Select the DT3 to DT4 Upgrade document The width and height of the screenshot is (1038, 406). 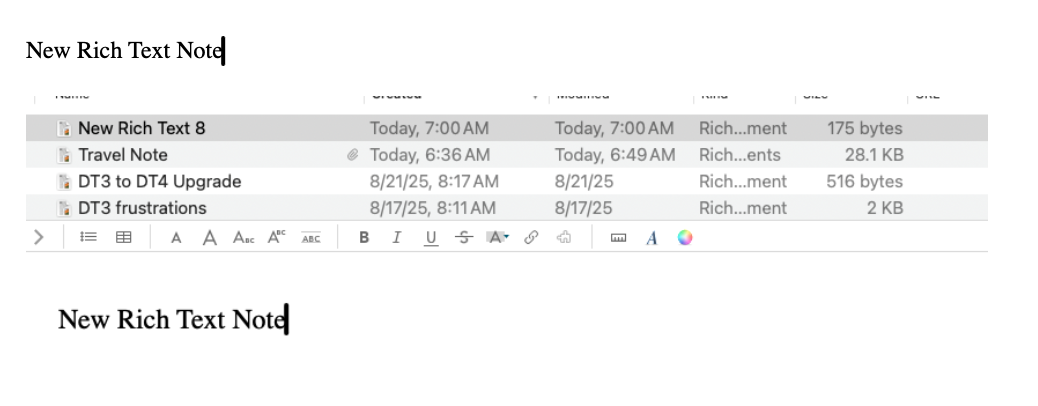(x=159, y=182)
